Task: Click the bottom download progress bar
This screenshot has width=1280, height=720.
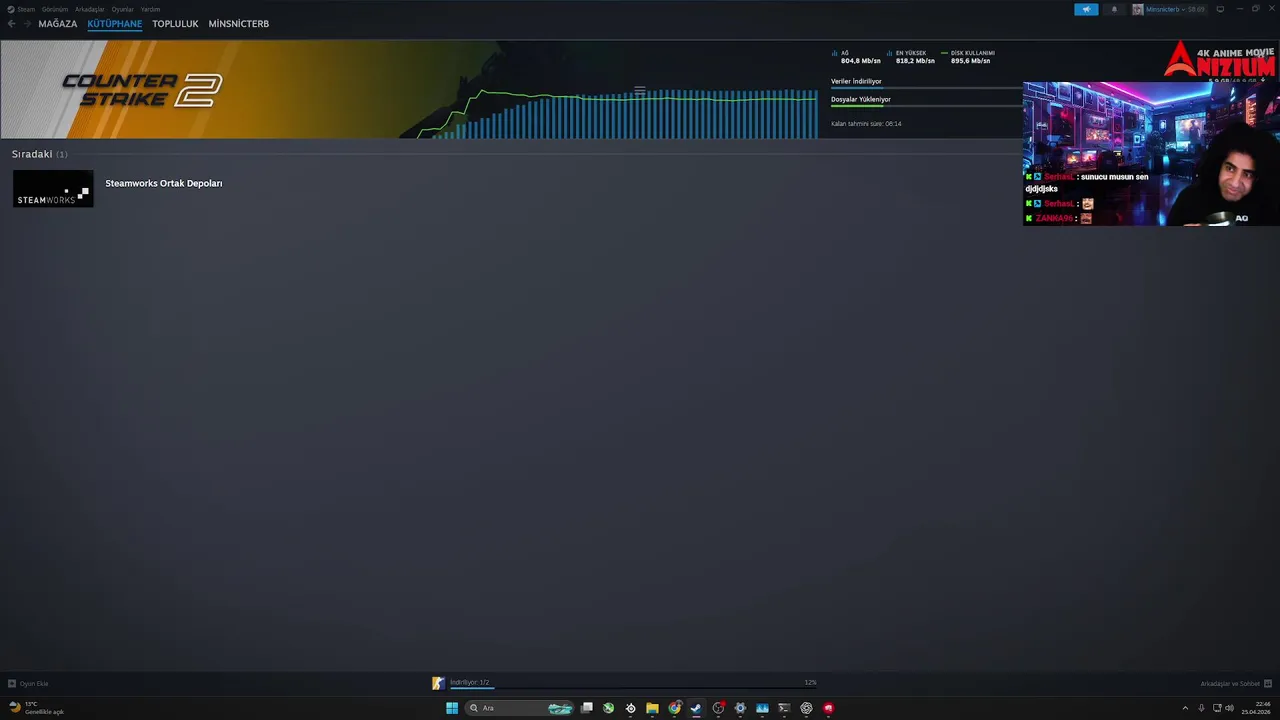Action: [x=633, y=688]
